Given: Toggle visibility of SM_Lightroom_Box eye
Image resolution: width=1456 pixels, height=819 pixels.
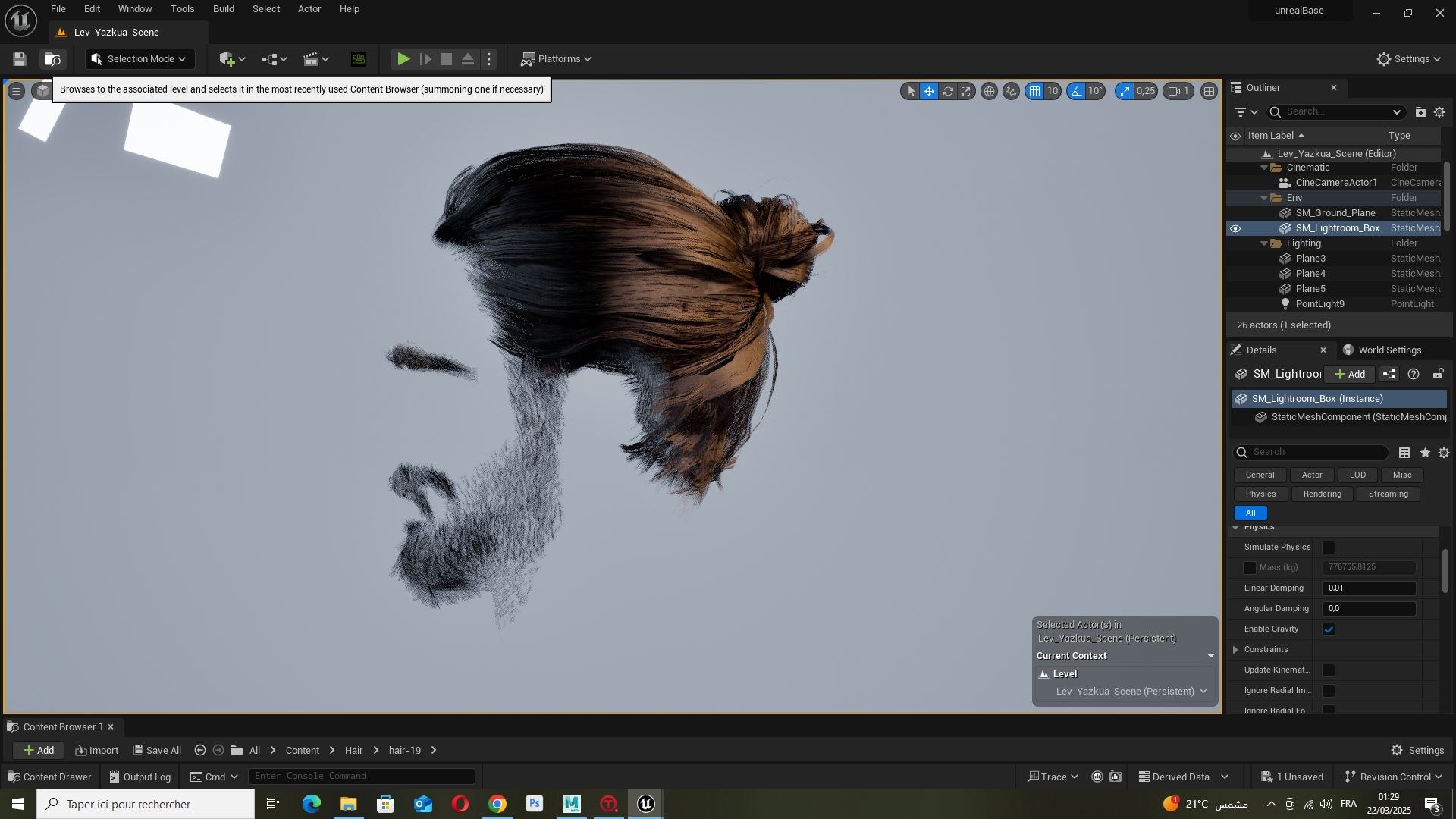Looking at the screenshot, I should [x=1235, y=228].
